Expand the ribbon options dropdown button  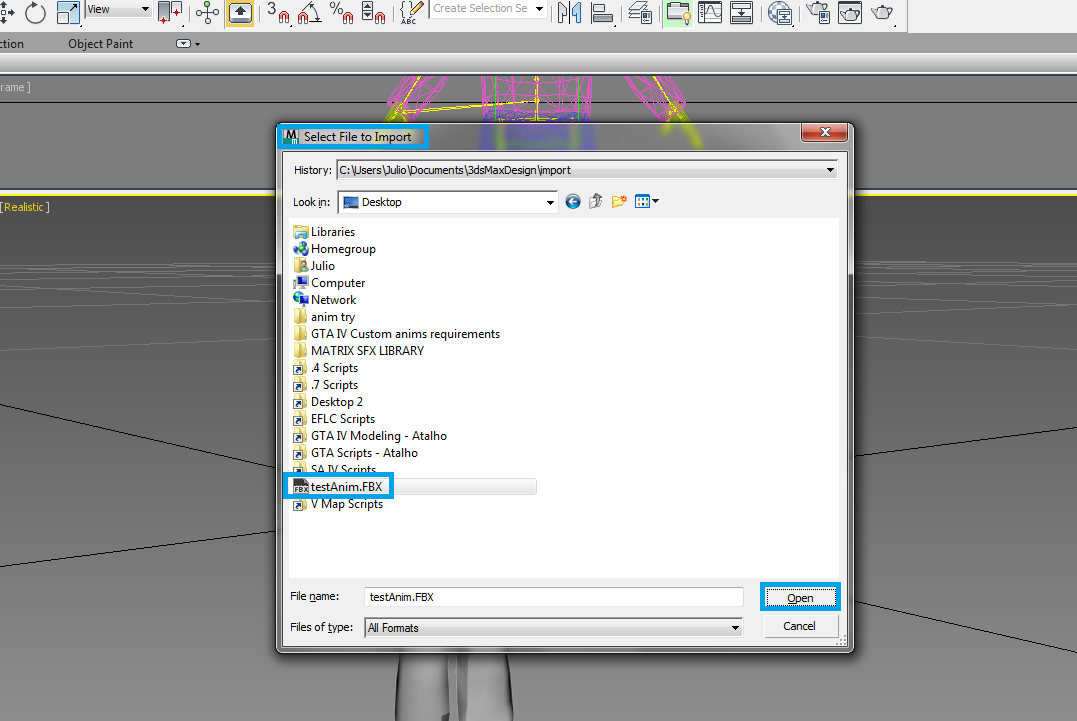pyautogui.click(x=188, y=44)
